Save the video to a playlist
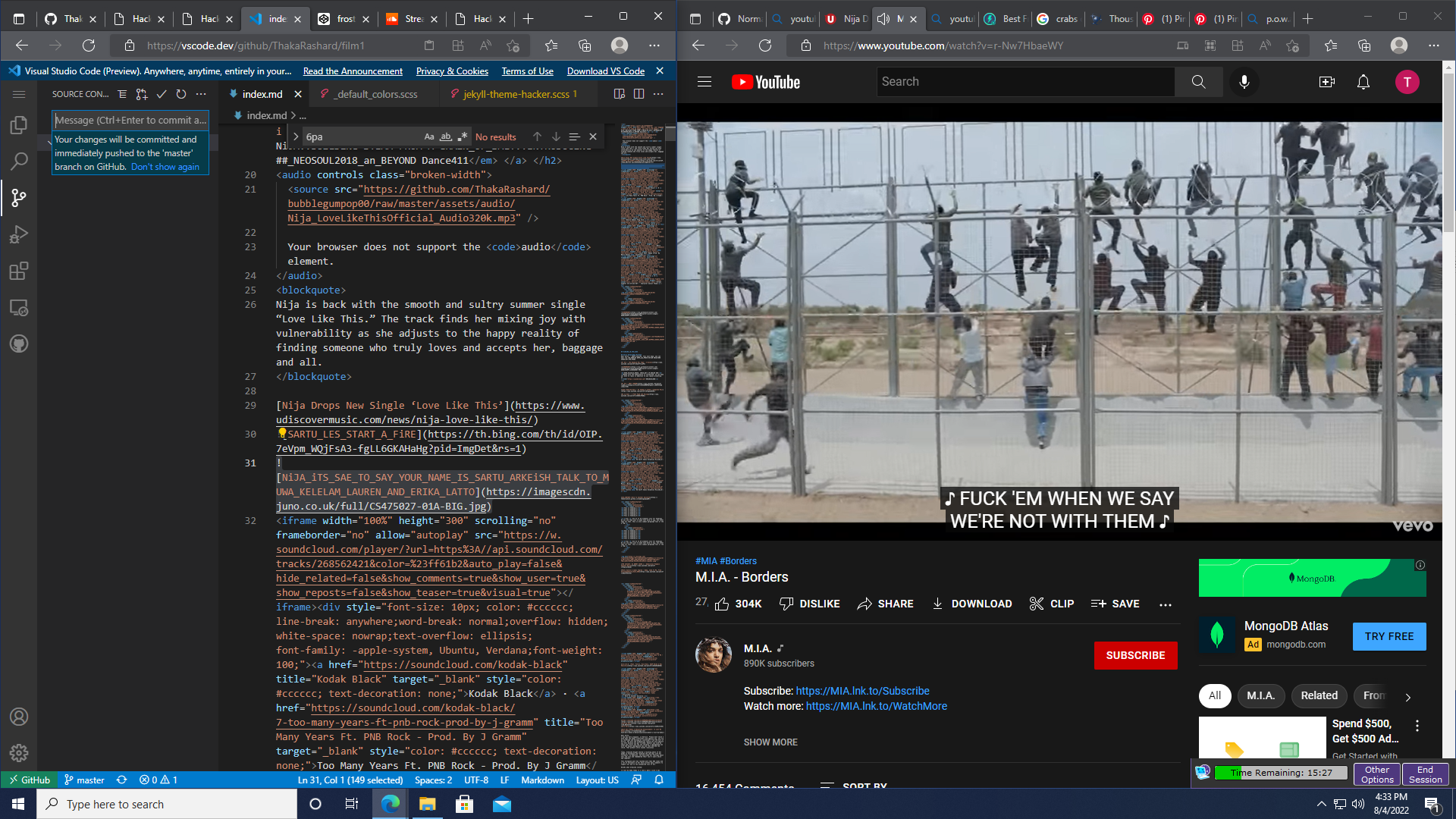Viewport: 1456px width, 819px height. coord(1115,604)
